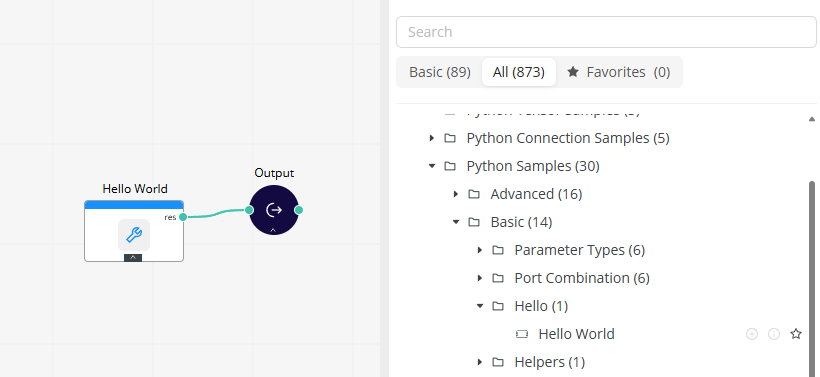Screen dimensions: 820x377
Task: Click the Hello World node blue header bar
Action: (134, 205)
